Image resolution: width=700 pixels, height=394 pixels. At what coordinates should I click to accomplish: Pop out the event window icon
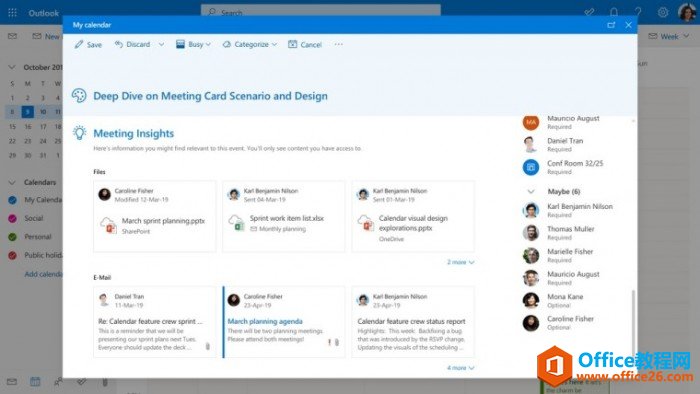click(x=611, y=25)
